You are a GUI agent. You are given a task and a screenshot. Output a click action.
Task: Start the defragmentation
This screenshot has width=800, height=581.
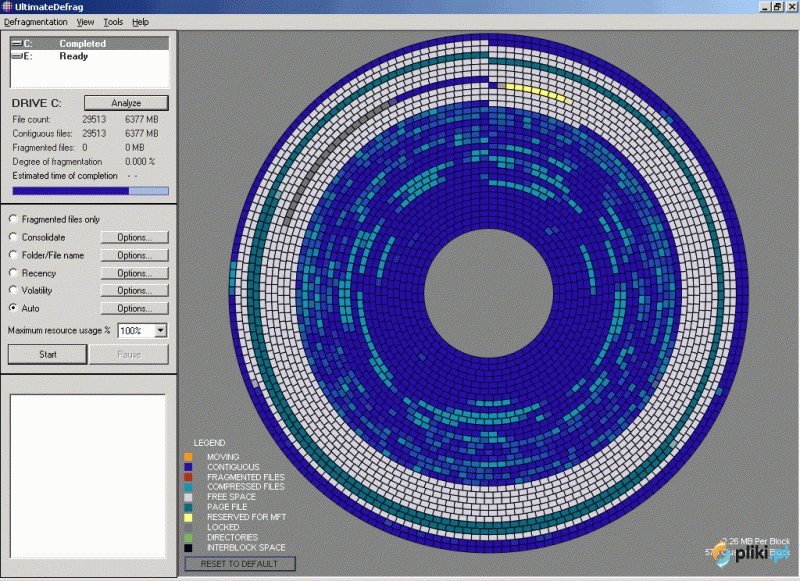(47, 354)
